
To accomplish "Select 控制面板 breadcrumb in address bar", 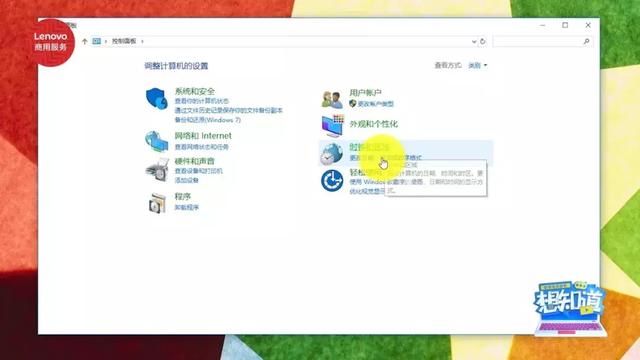I will point(124,41).
